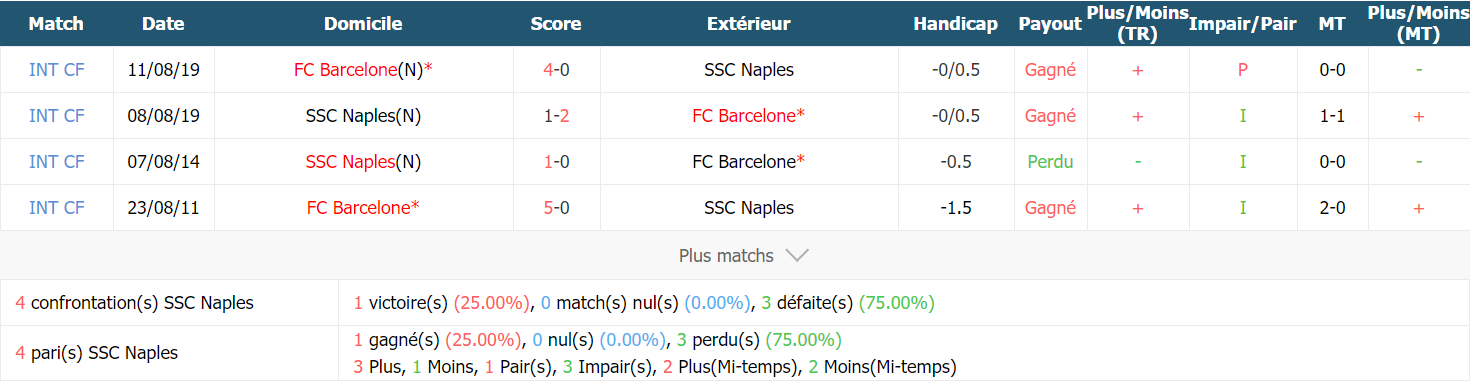Sort by the Payout column header
Viewport: 1470px width, 383px height.
[1050, 24]
